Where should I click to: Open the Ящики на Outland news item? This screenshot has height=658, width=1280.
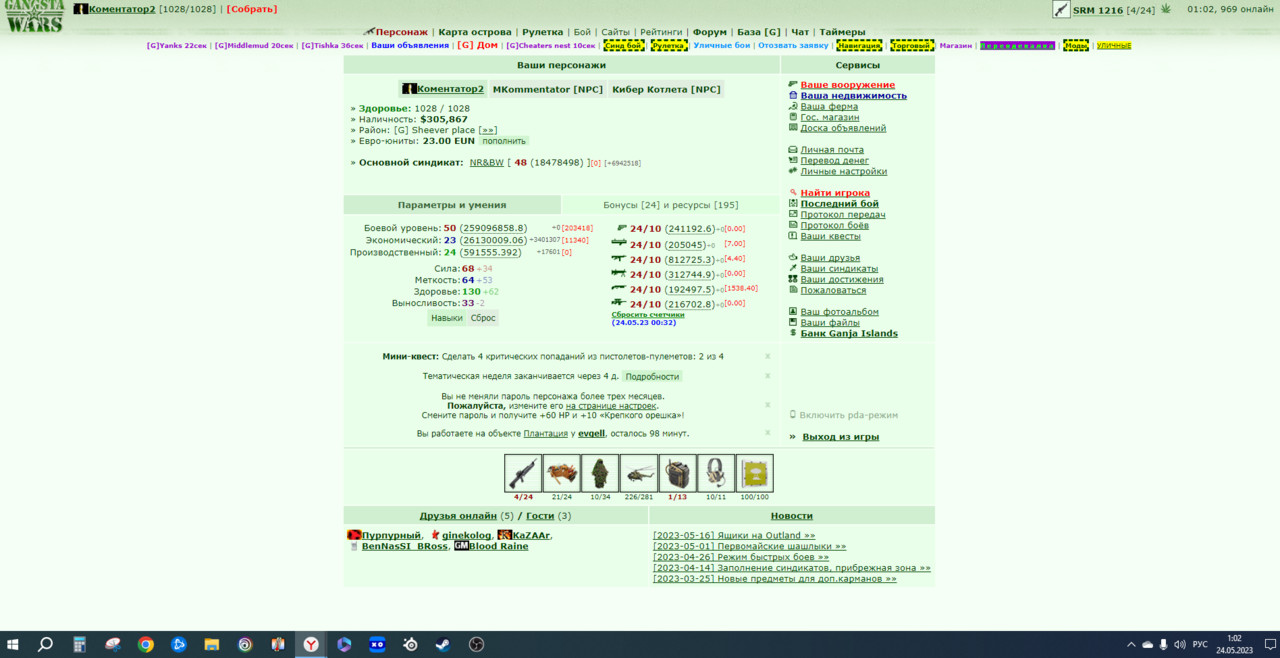tap(734, 536)
